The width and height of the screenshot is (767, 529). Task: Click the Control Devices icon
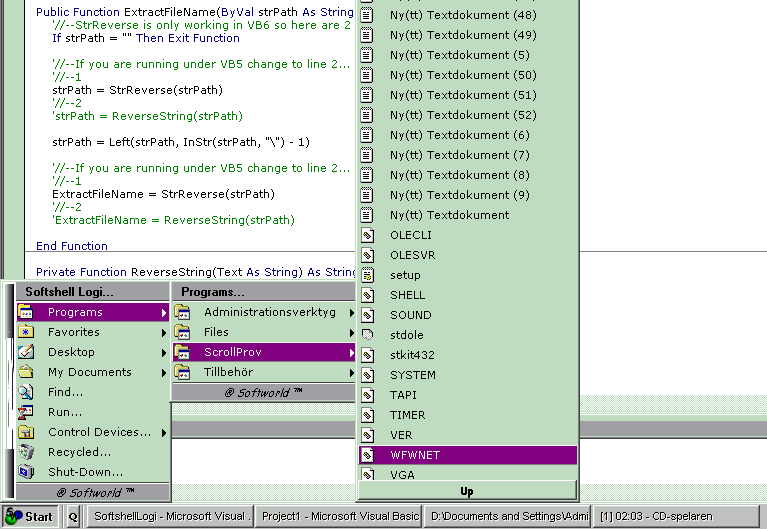[x=26, y=432]
